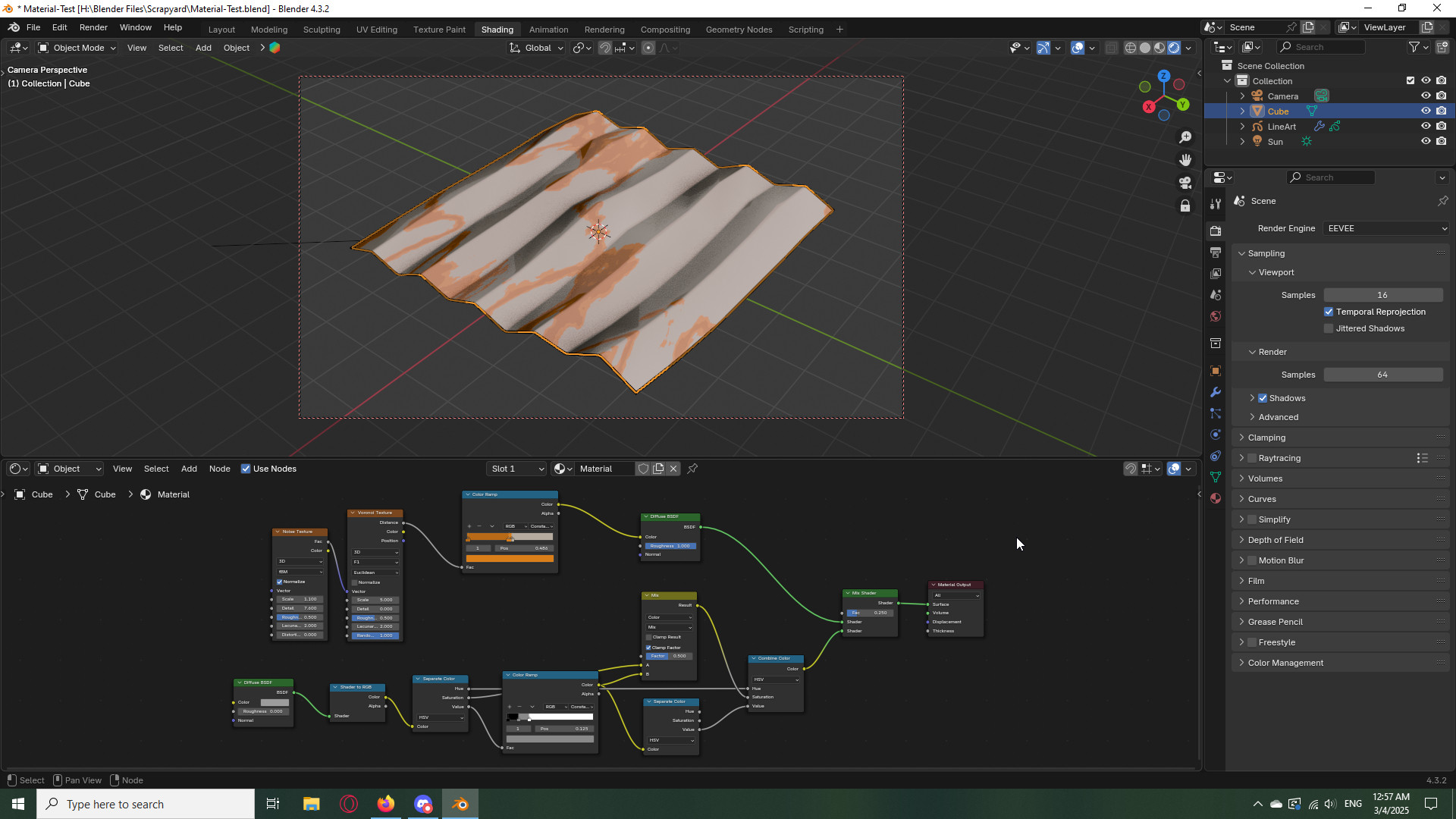The image size is (1456, 819).
Task: Click the viewport pan hand icon
Action: pyautogui.click(x=1185, y=160)
